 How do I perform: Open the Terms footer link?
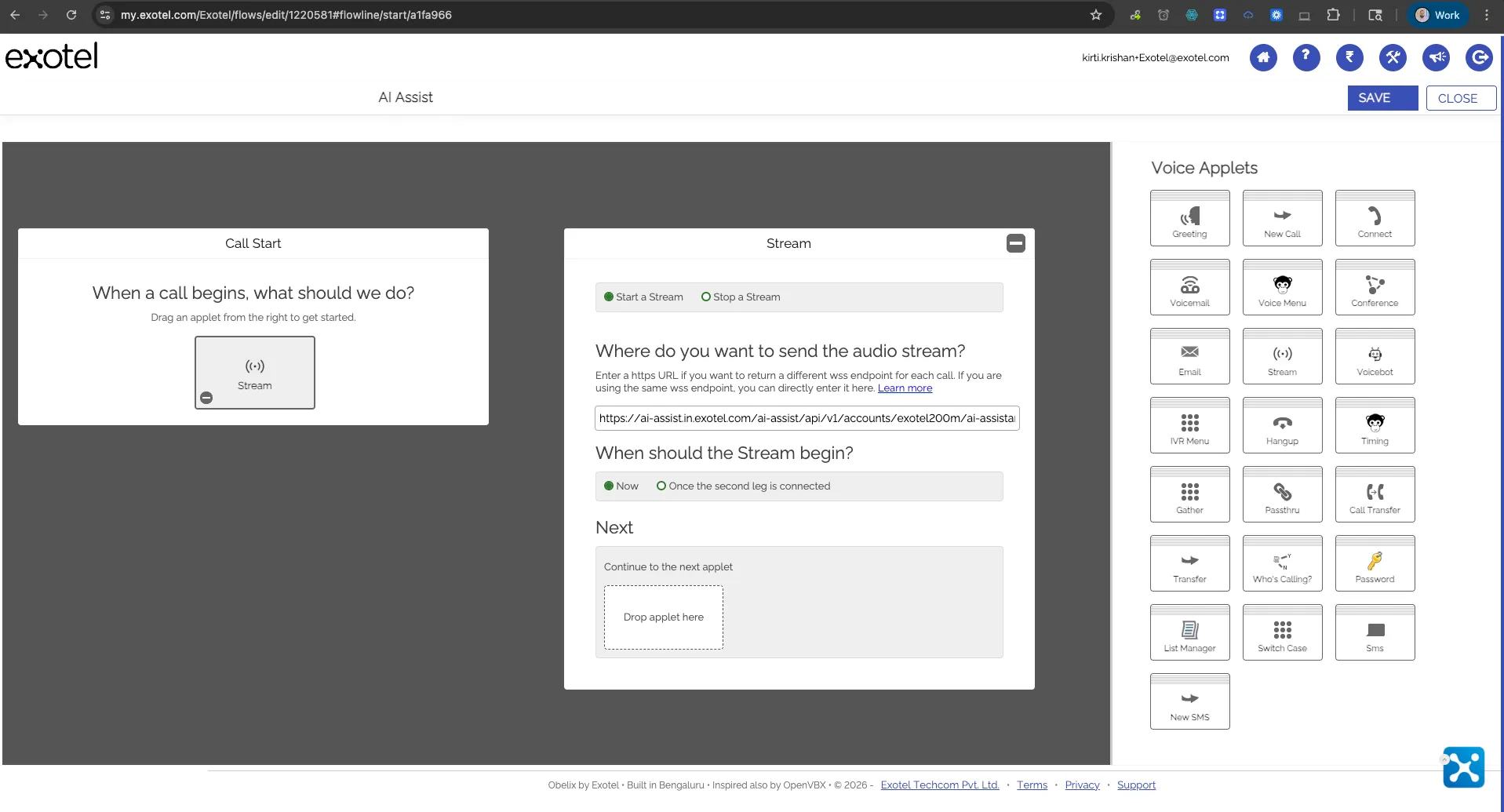click(x=1032, y=785)
